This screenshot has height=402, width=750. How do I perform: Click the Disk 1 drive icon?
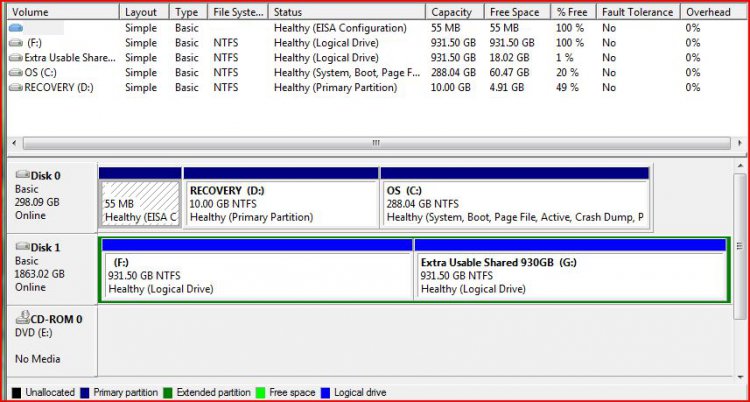(22, 246)
